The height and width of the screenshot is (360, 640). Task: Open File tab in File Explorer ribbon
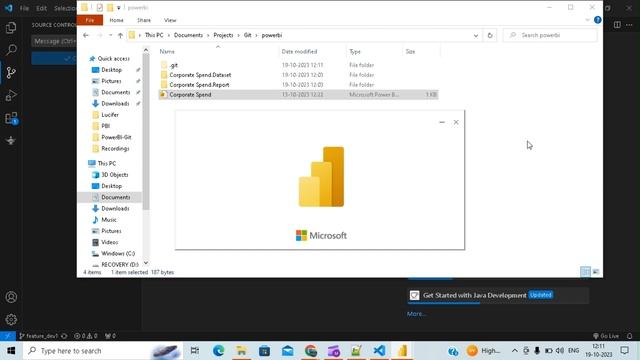90,20
